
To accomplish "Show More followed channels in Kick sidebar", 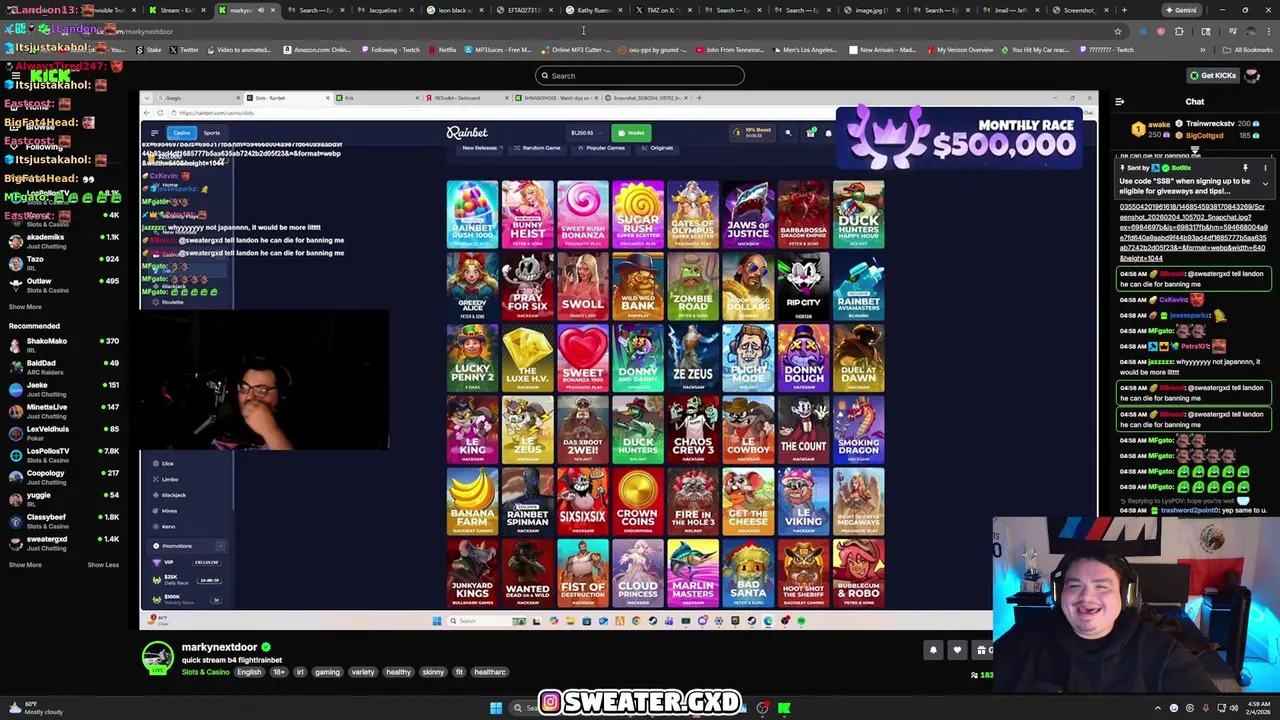I will click(25, 307).
